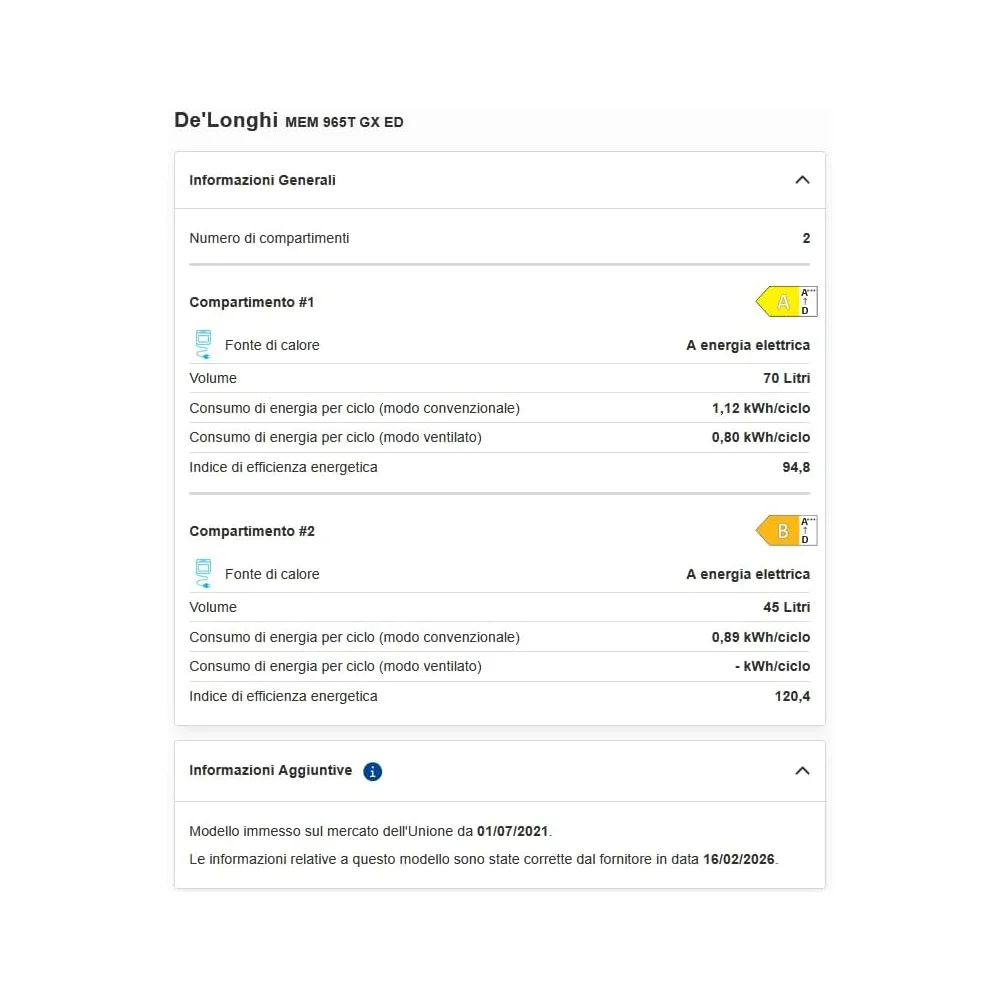Click the A-to-D scale beside the A badge

click(808, 302)
